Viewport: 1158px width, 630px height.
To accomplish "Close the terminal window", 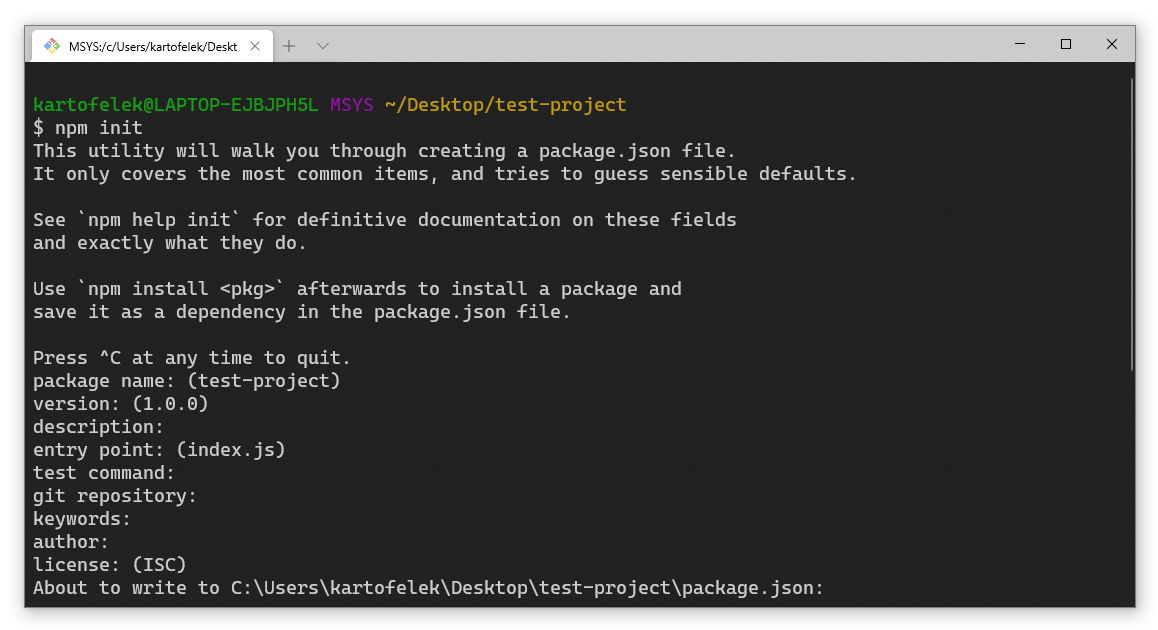I will 1112,44.
